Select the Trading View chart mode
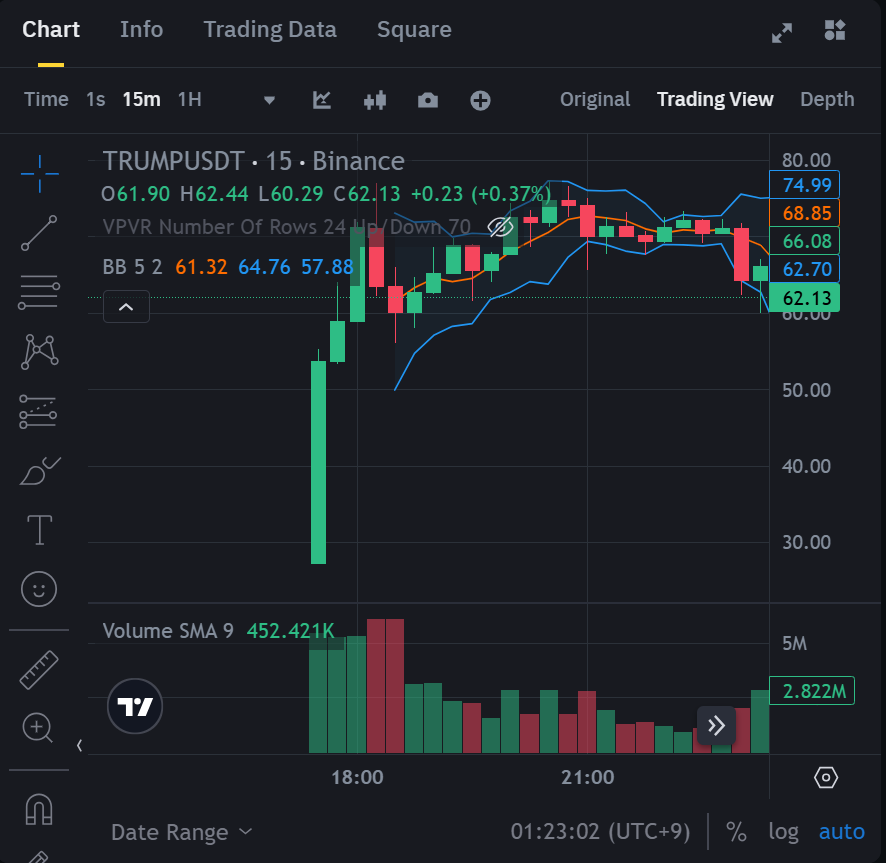Image resolution: width=886 pixels, height=863 pixels. tap(715, 99)
